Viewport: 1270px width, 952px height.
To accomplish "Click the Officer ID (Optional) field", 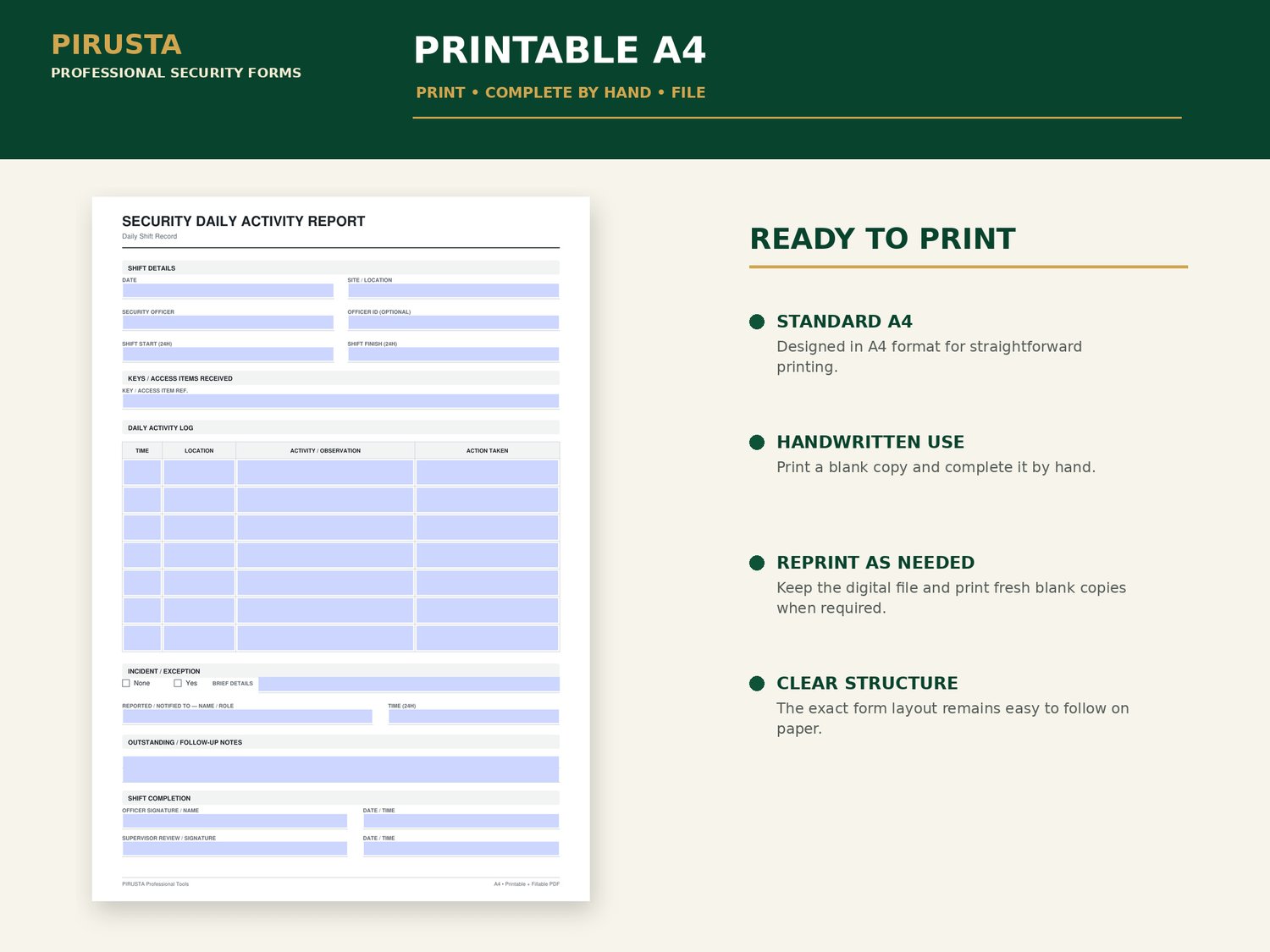I will pyautogui.click(x=453, y=322).
